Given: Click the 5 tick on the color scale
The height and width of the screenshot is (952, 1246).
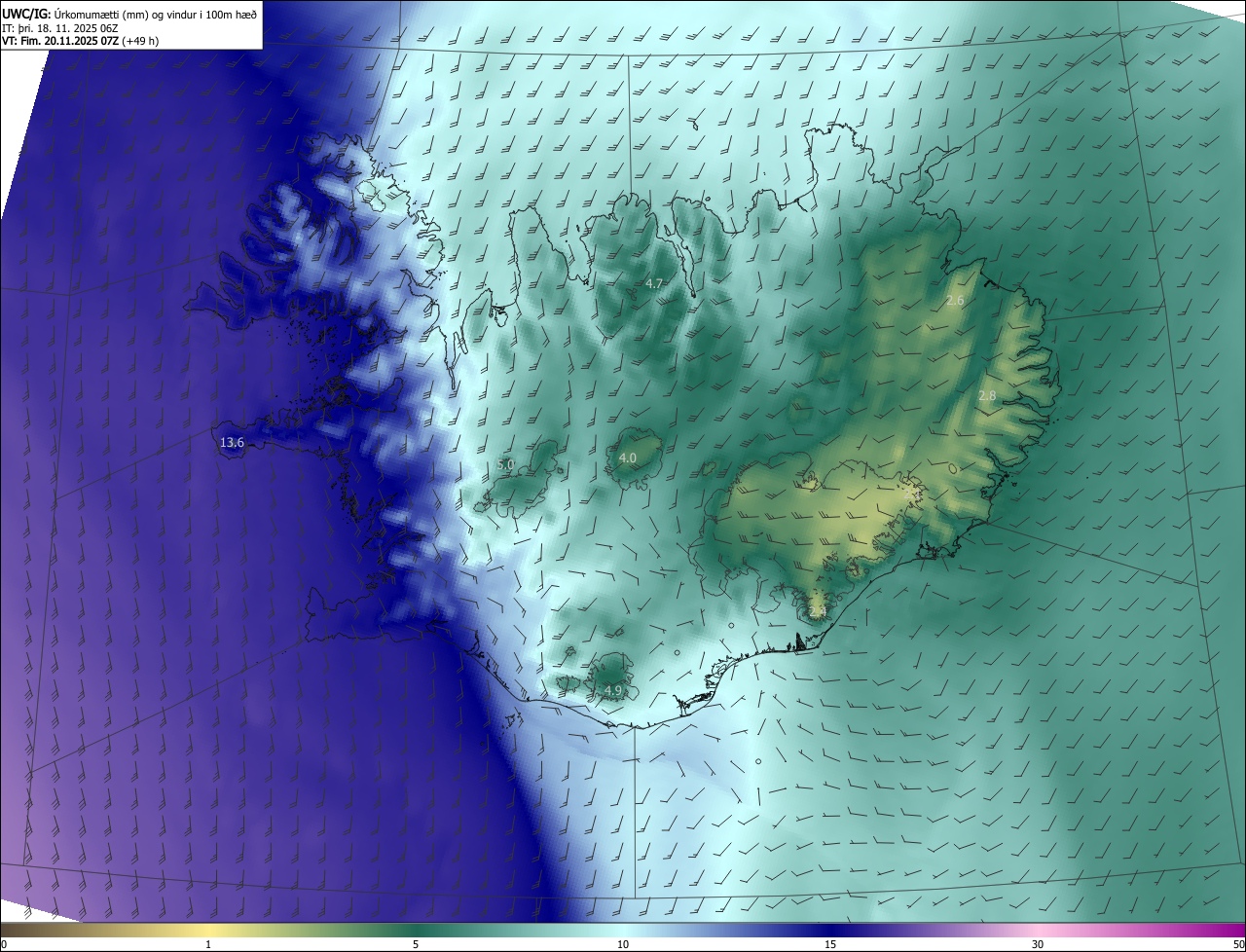Looking at the screenshot, I should tap(416, 944).
